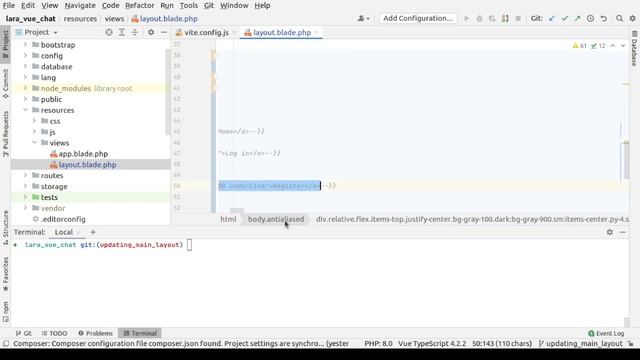The image size is (640, 360).
Task: Toggle the Favorites tool window button
Action: pyautogui.click(x=5, y=275)
